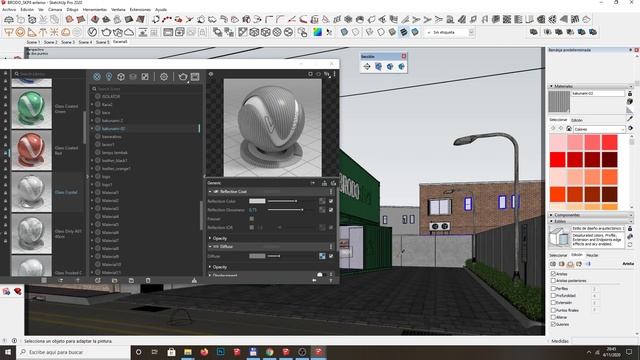640x360 pixels.
Task: Click the material name field in Materiales
Action: tap(598, 93)
